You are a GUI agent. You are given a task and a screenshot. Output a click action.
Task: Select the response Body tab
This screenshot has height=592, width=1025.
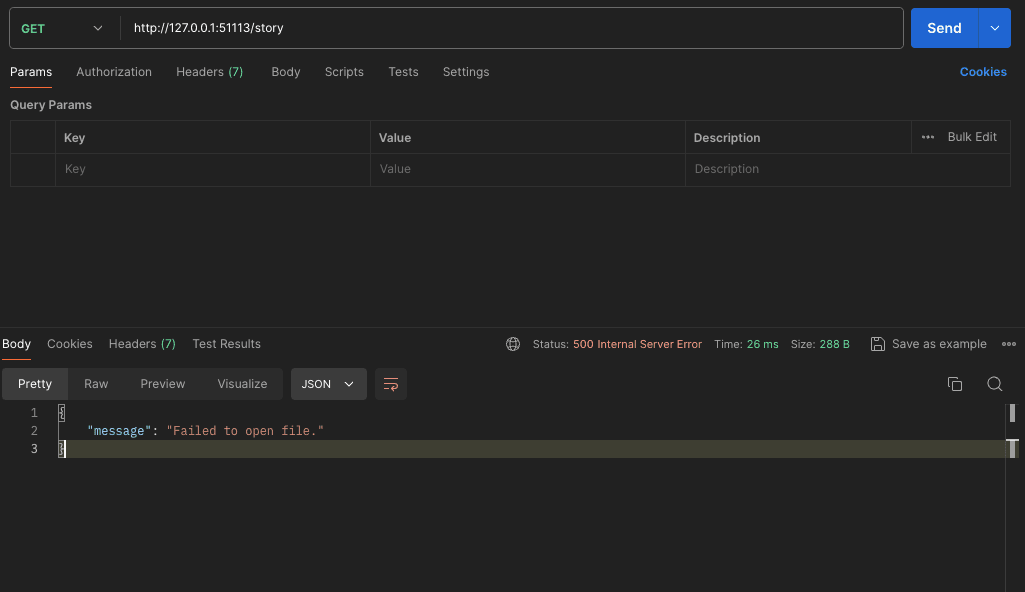[x=16, y=344]
